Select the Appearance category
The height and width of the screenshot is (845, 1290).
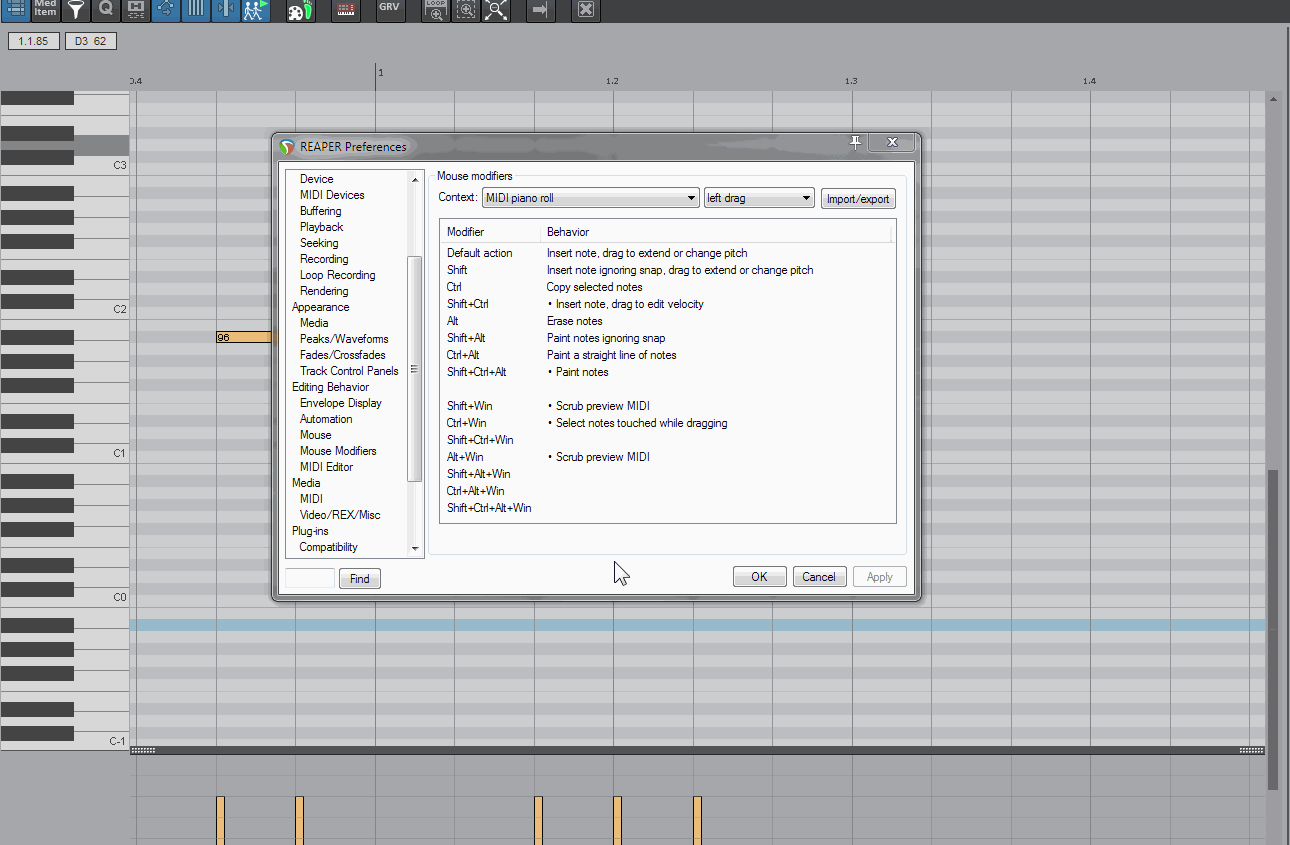tap(321, 307)
